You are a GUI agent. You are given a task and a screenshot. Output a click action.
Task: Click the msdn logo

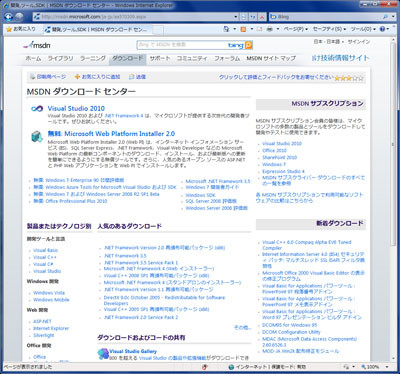37,45
